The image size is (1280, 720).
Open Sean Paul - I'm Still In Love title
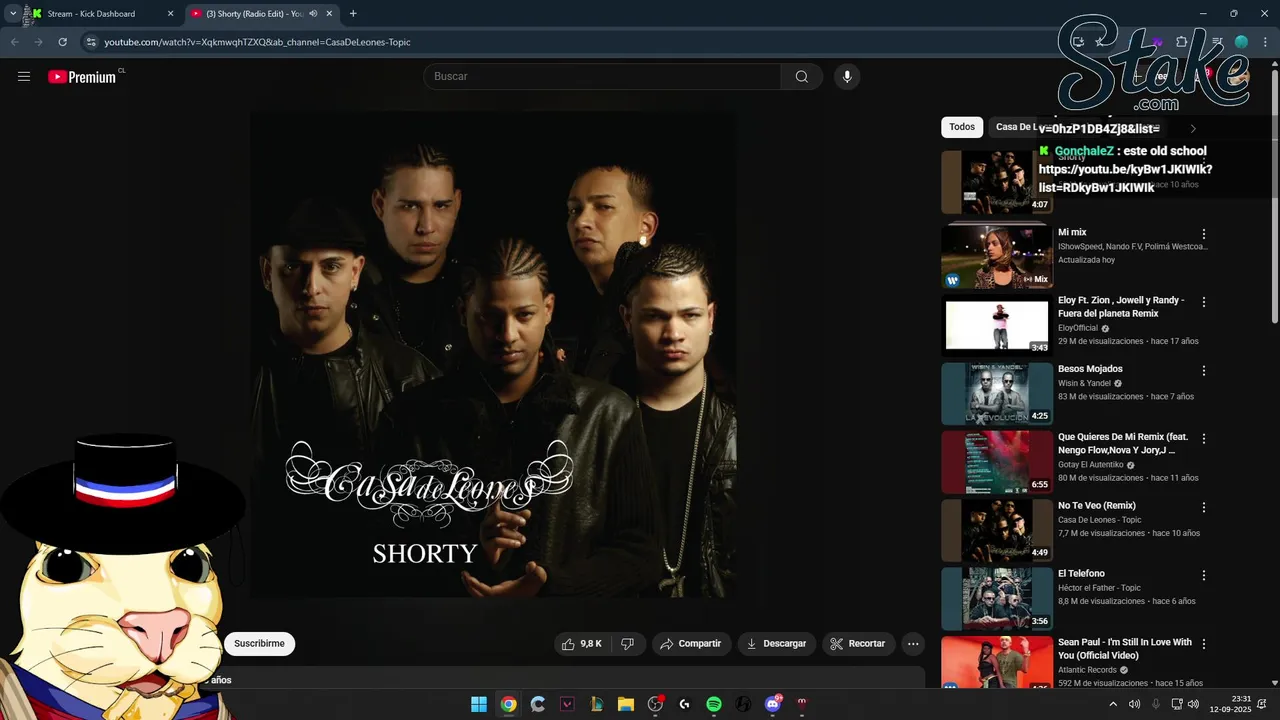(x=1125, y=649)
